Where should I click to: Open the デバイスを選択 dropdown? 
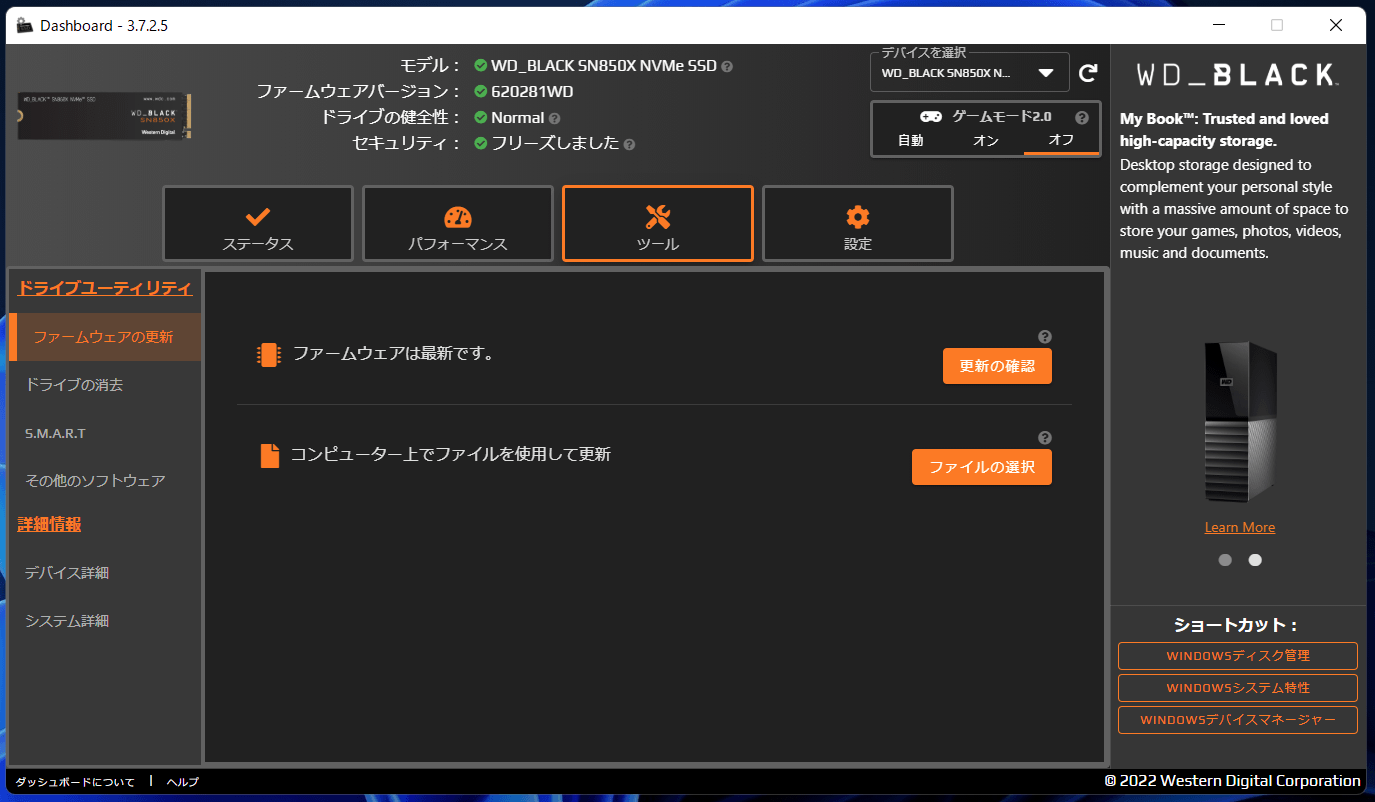pyautogui.click(x=969, y=73)
